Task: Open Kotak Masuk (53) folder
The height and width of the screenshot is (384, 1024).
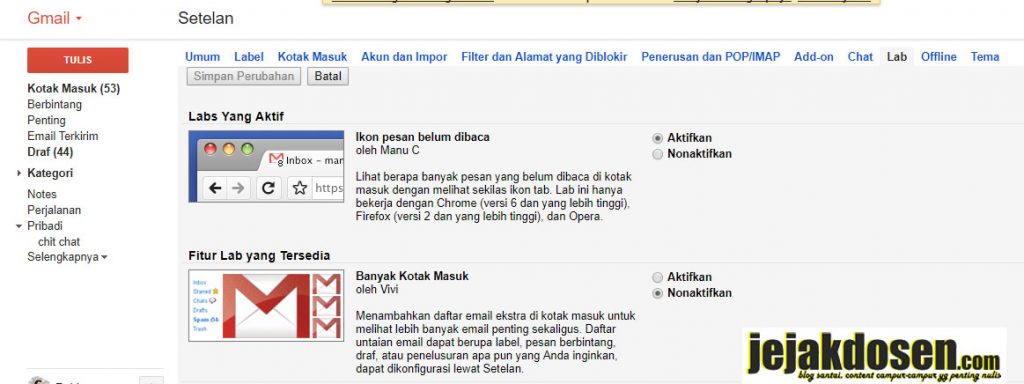Action: (x=73, y=89)
